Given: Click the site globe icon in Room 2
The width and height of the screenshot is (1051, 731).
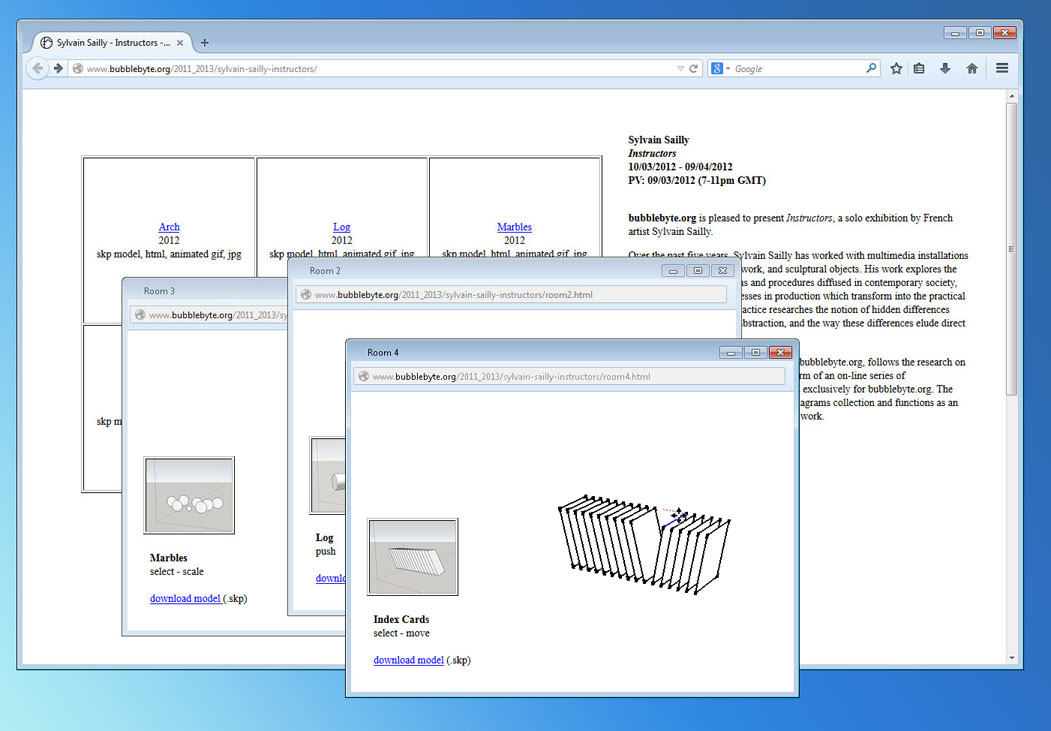Looking at the screenshot, I should pos(306,295).
